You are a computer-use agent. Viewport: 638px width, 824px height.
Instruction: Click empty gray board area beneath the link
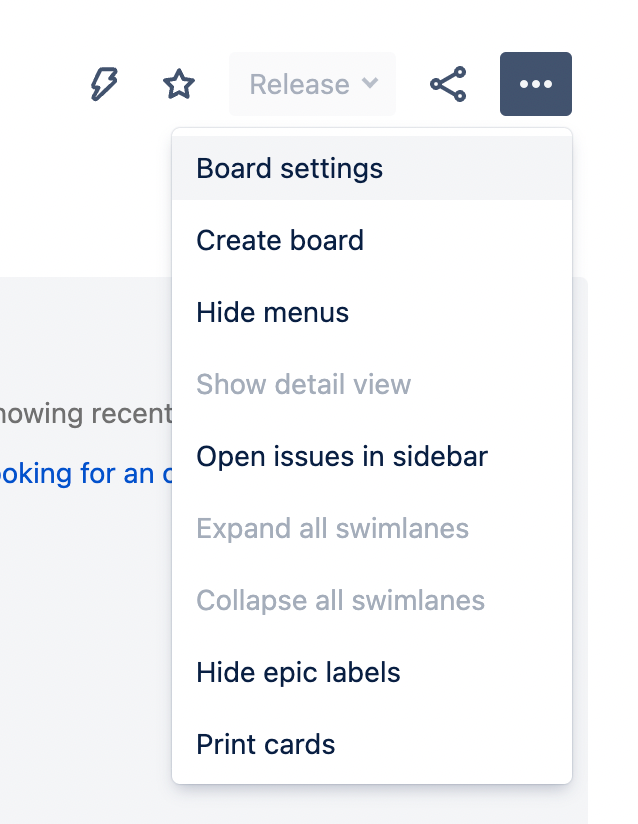click(x=84, y=631)
